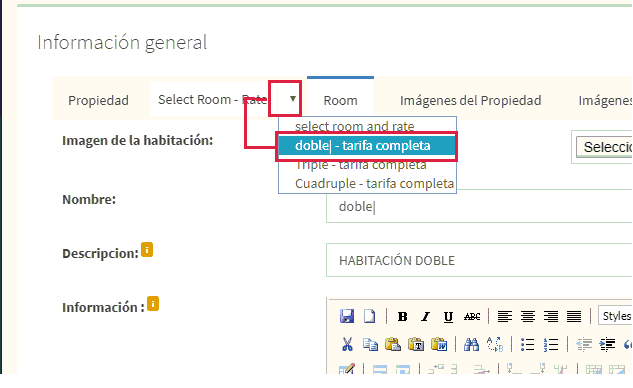Open the Styles dropdown in editor

pyautogui.click(x=615, y=316)
